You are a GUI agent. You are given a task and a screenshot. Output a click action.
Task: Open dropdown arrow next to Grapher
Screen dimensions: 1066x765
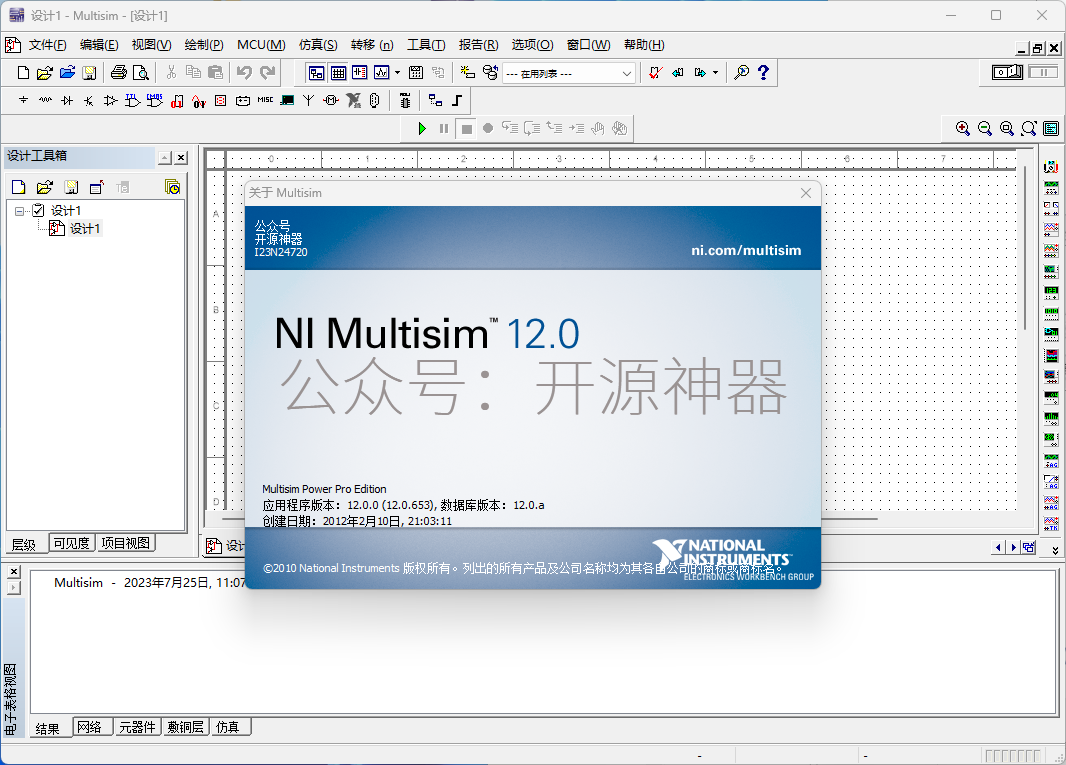[x=398, y=73]
